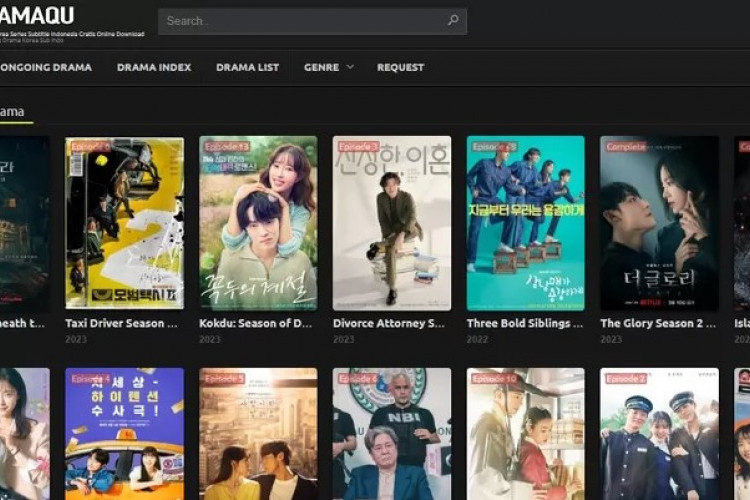Image resolution: width=750 pixels, height=500 pixels.
Task: Click Episode 3 badge on Divorce Attorney poster
Action: [x=359, y=146]
